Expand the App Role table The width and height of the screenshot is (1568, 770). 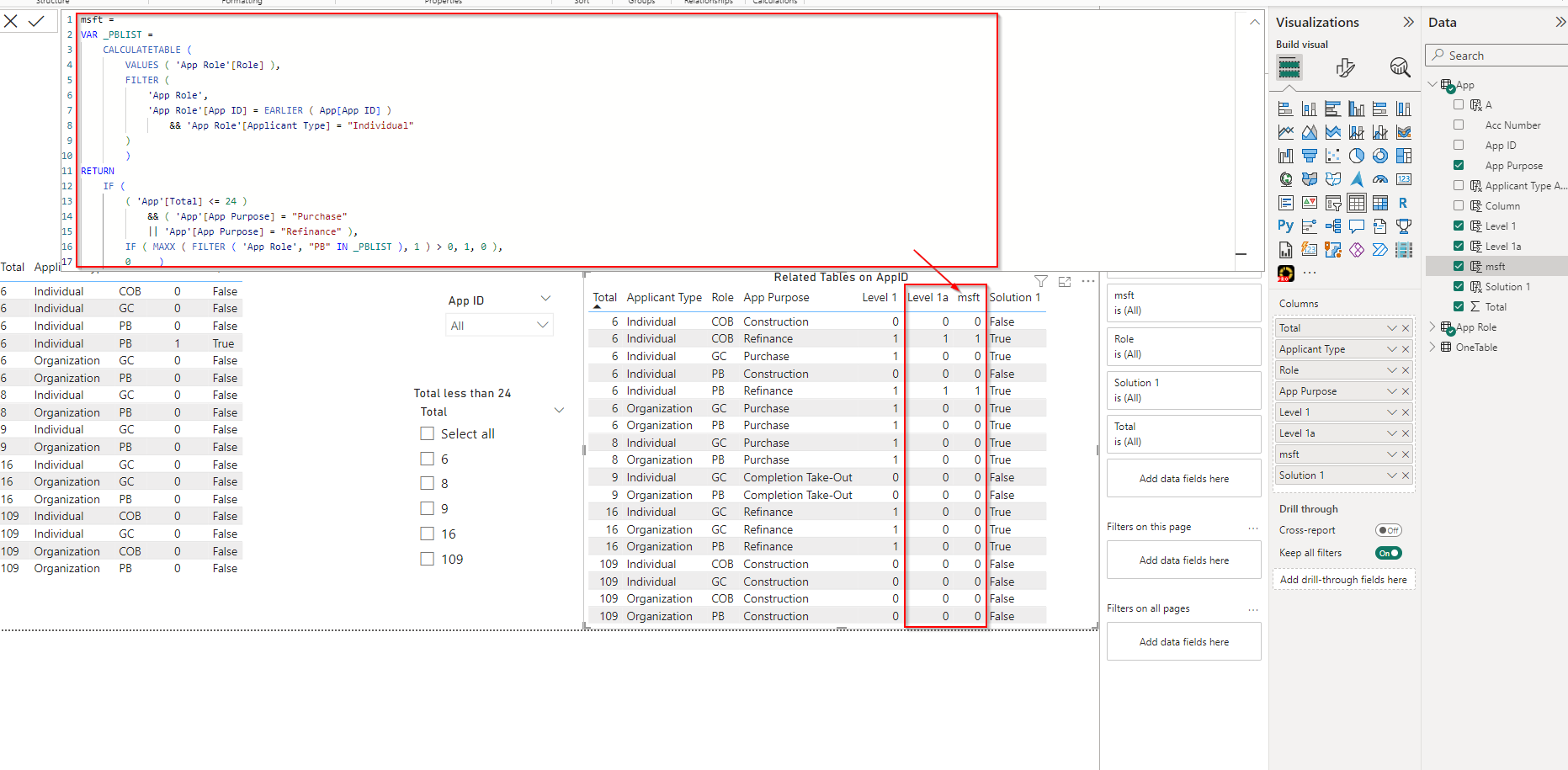point(1432,327)
